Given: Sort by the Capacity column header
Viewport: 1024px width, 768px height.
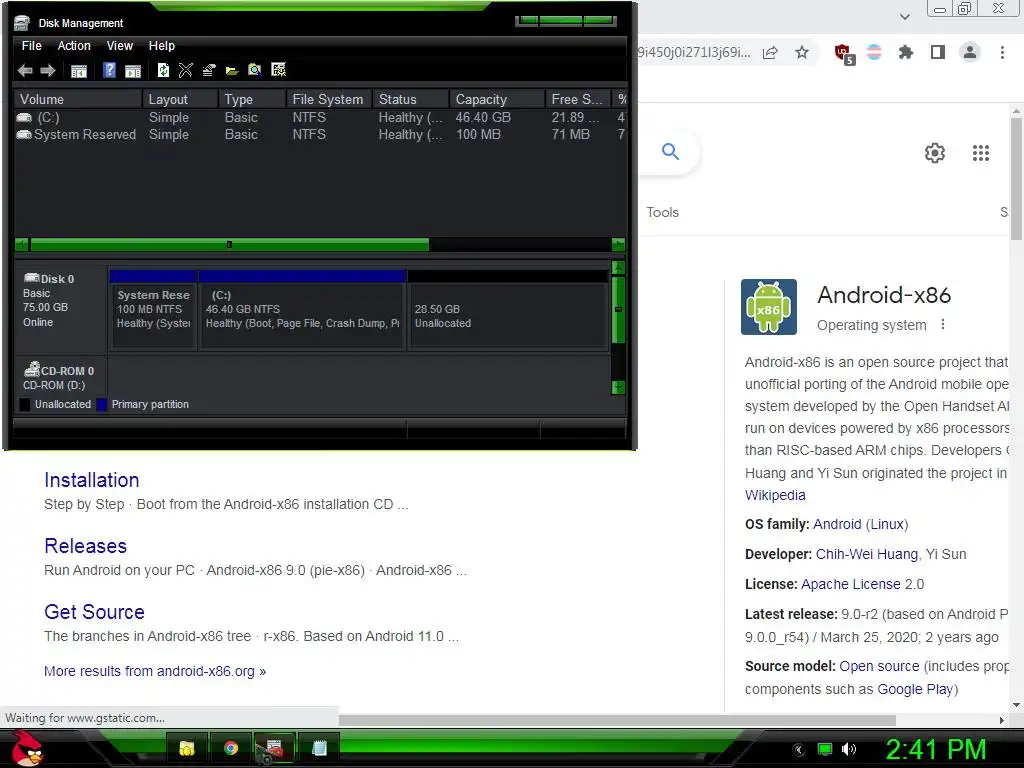Looking at the screenshot, I should pos(497,99).
